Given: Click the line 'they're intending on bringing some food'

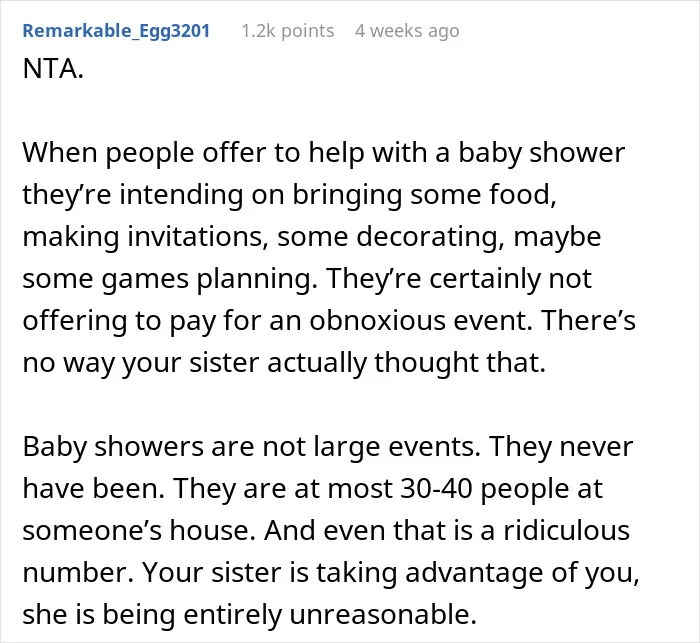Looking at the screenshot, I should click(x=289, y=195).
